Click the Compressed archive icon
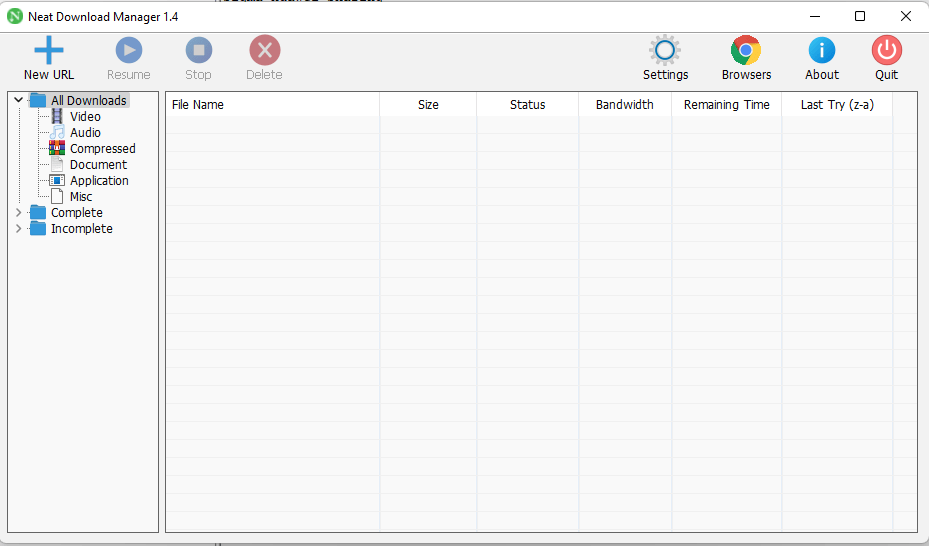 coord(57,148)
